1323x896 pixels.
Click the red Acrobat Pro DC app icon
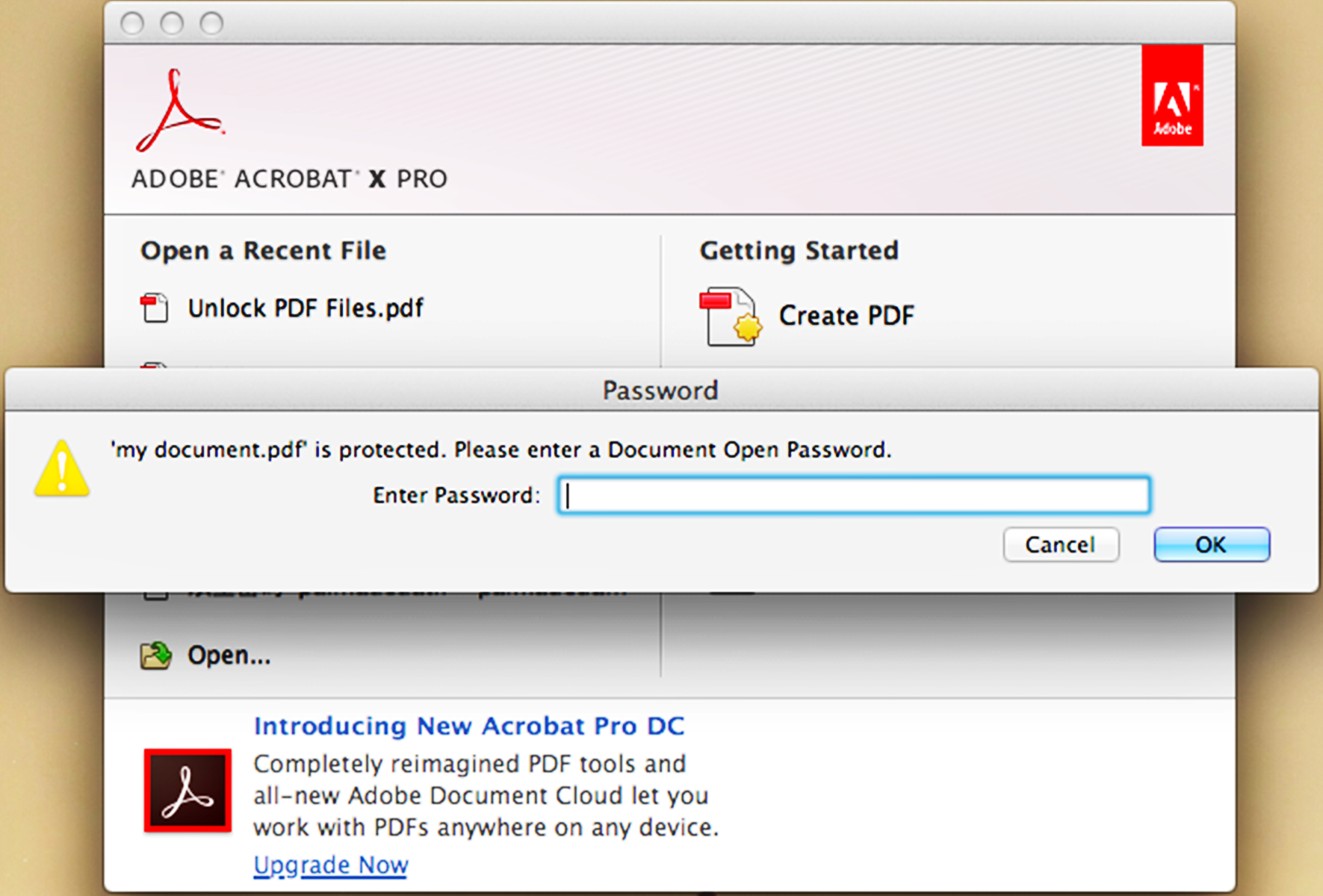[187, 791]
